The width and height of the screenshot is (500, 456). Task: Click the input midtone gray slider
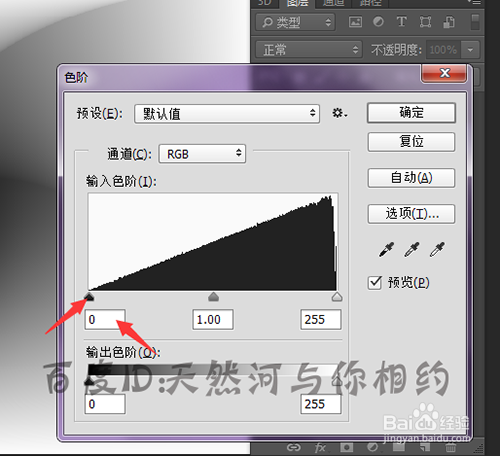[x=213, y=297]
